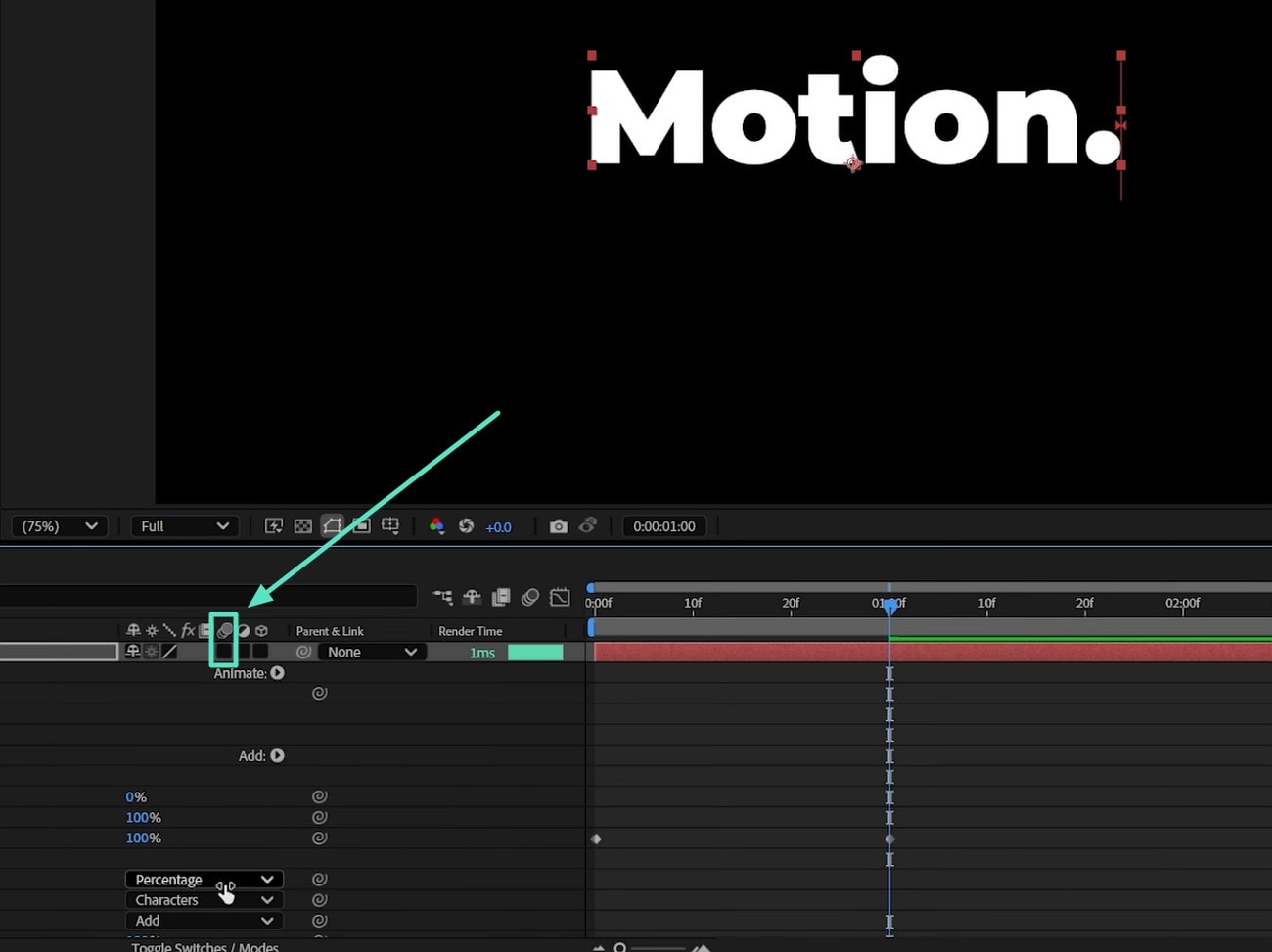Click pick whip on the 0% row

click(319, 796)
